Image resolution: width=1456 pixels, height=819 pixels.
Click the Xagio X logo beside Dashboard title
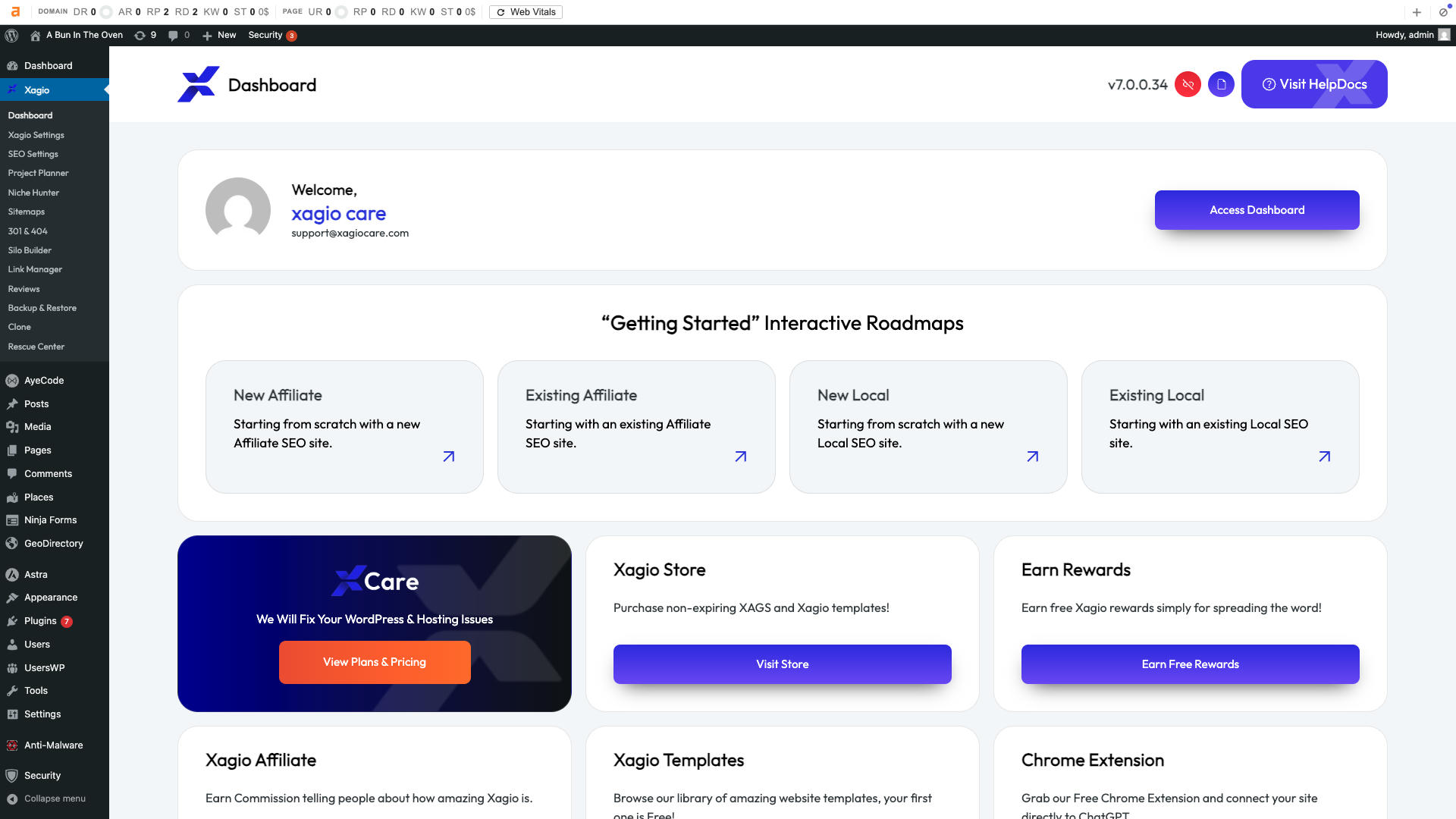(199, 84)
